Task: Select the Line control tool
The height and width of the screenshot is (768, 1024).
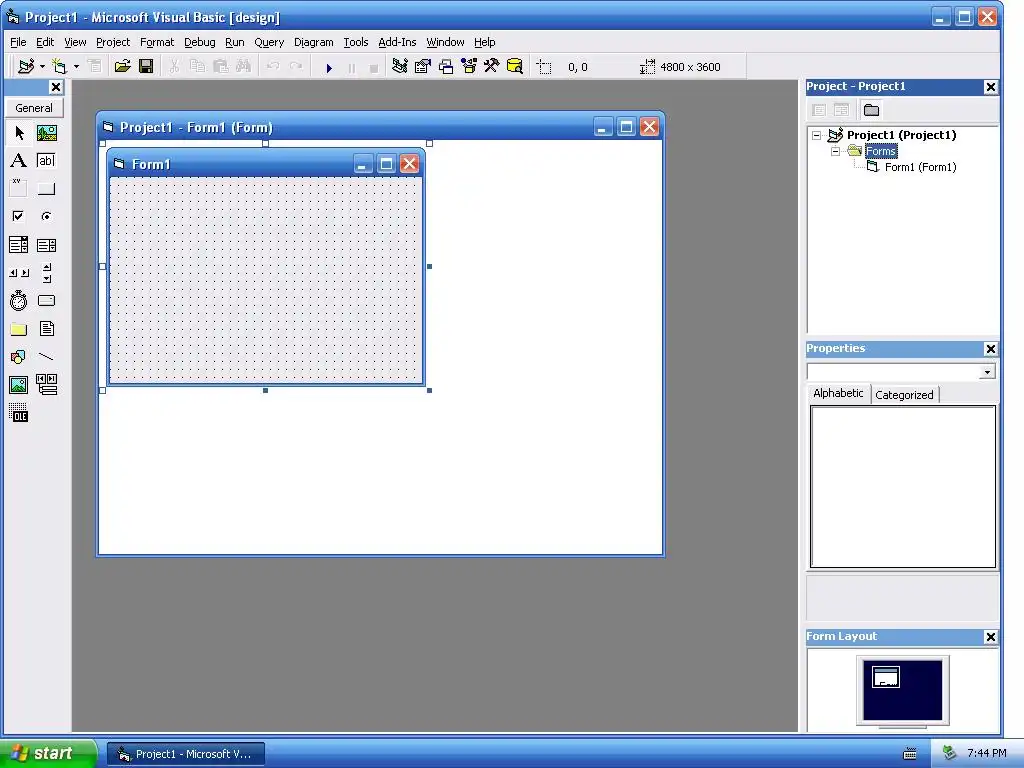Action: (46, 357)
